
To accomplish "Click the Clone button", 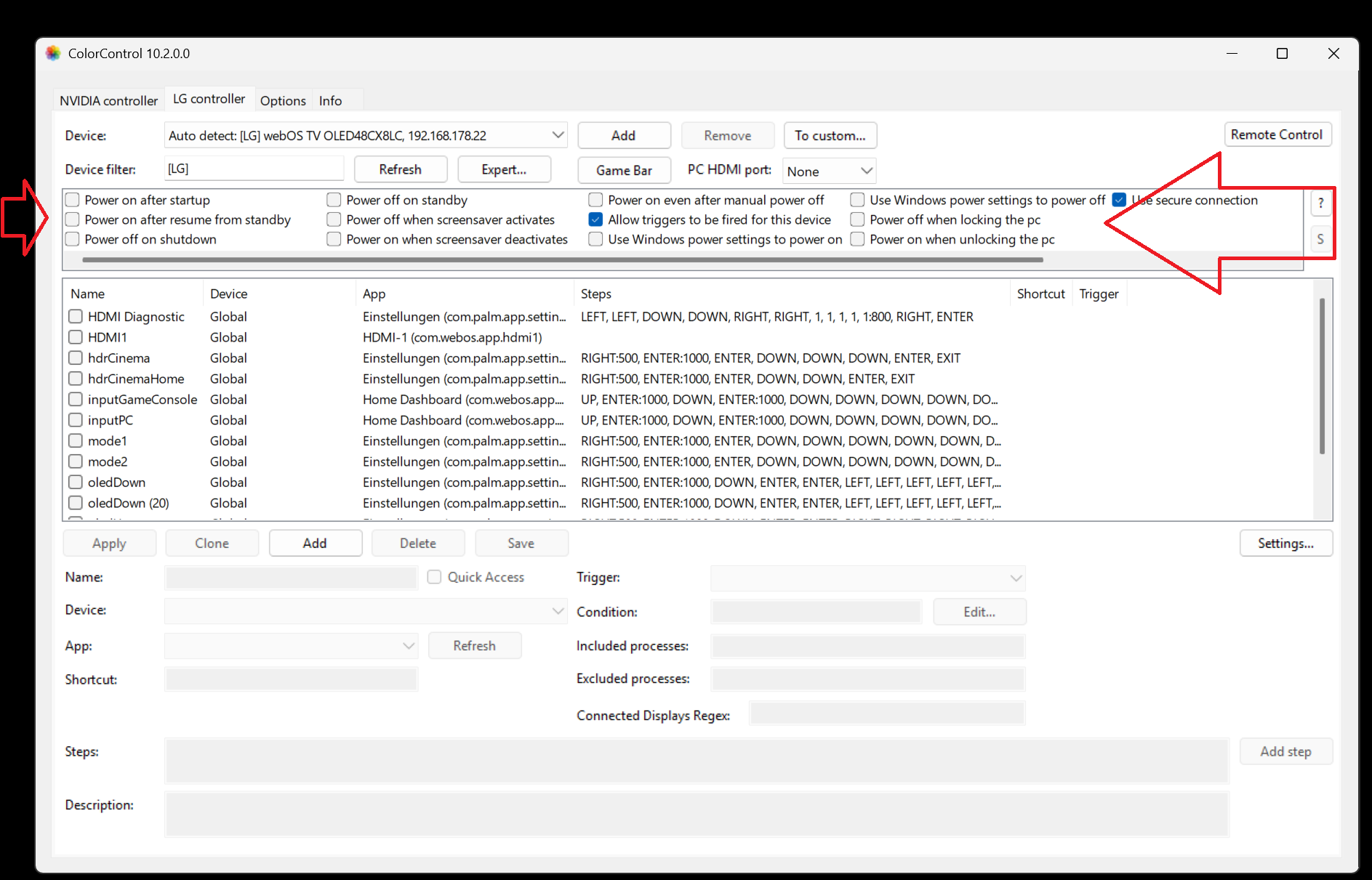I will tap(212, 544).
